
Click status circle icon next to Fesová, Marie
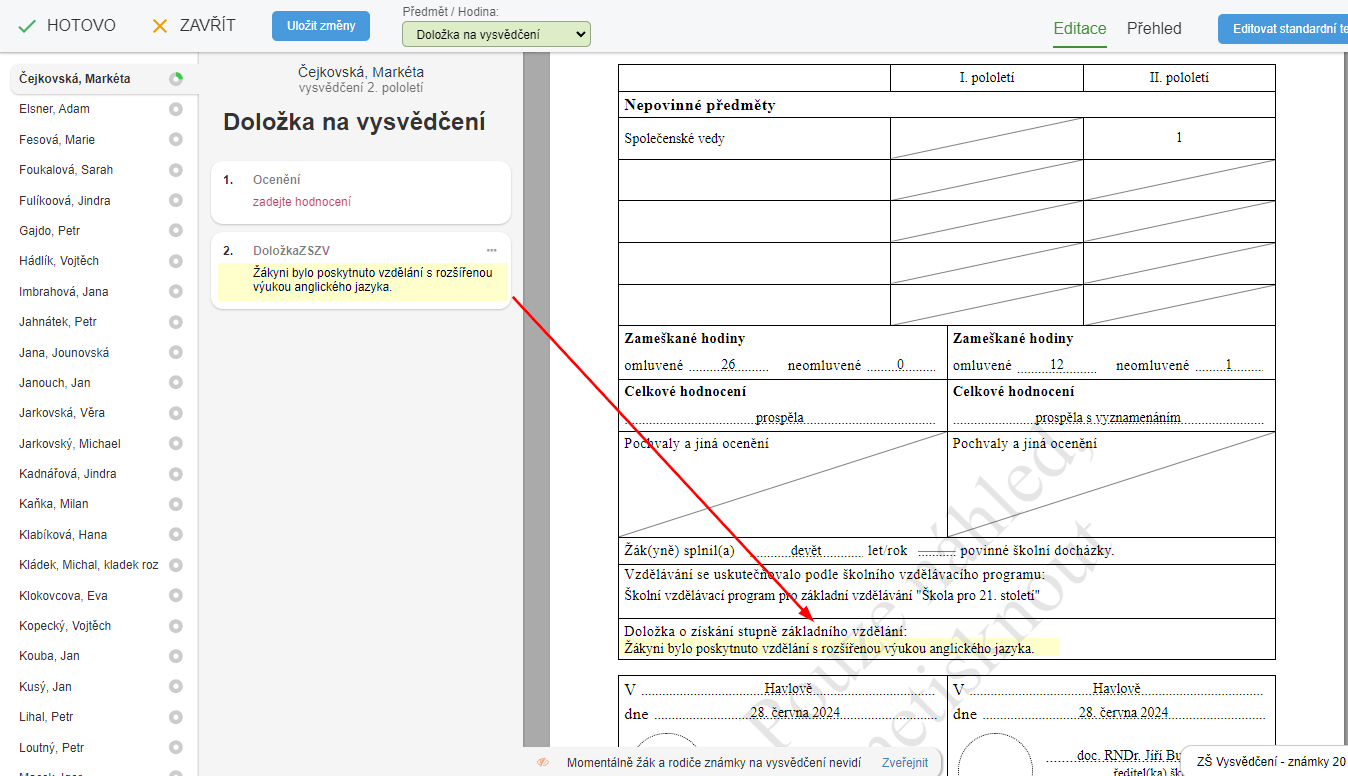coord(176,140)
